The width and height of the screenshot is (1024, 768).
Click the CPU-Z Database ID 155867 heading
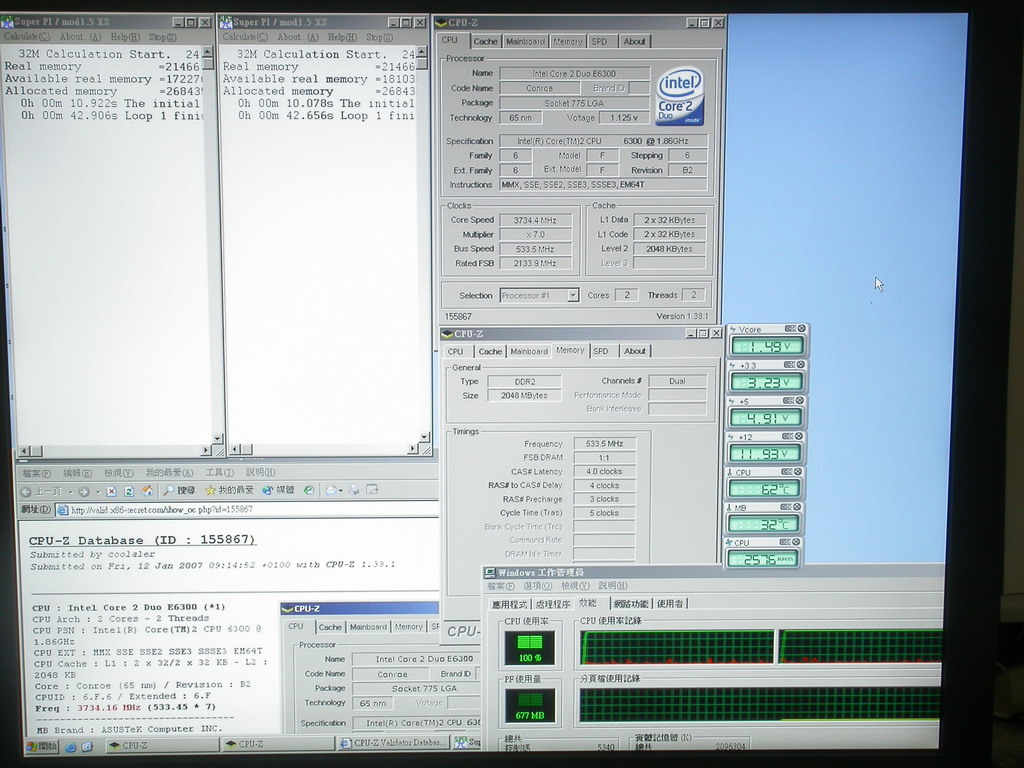[142, 541]
